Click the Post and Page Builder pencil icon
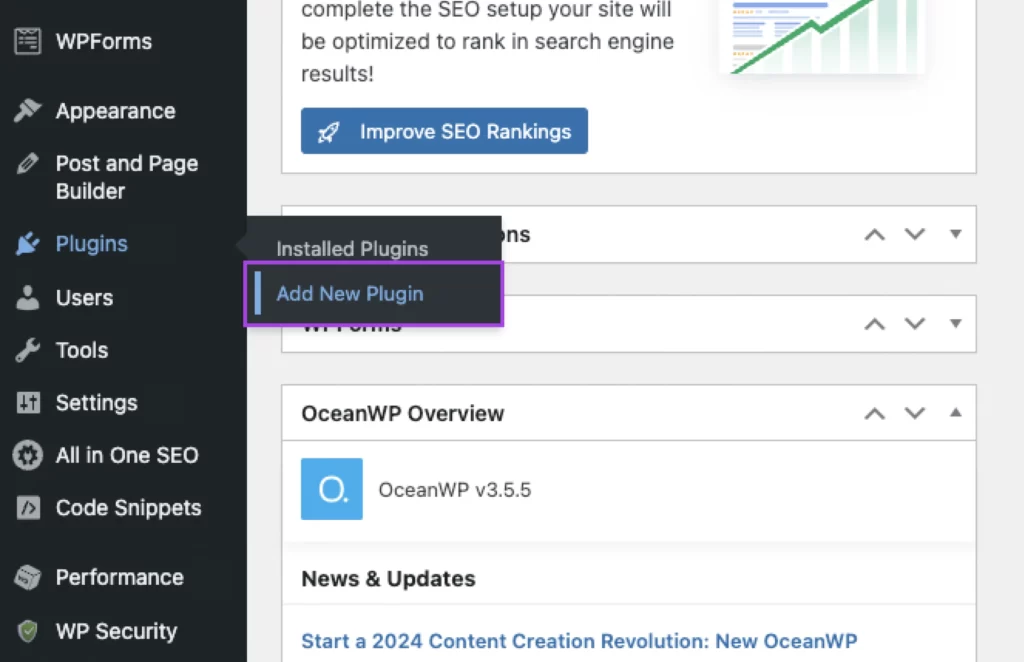This screenshot has width=1024, height=662. (x=27, y=163)
